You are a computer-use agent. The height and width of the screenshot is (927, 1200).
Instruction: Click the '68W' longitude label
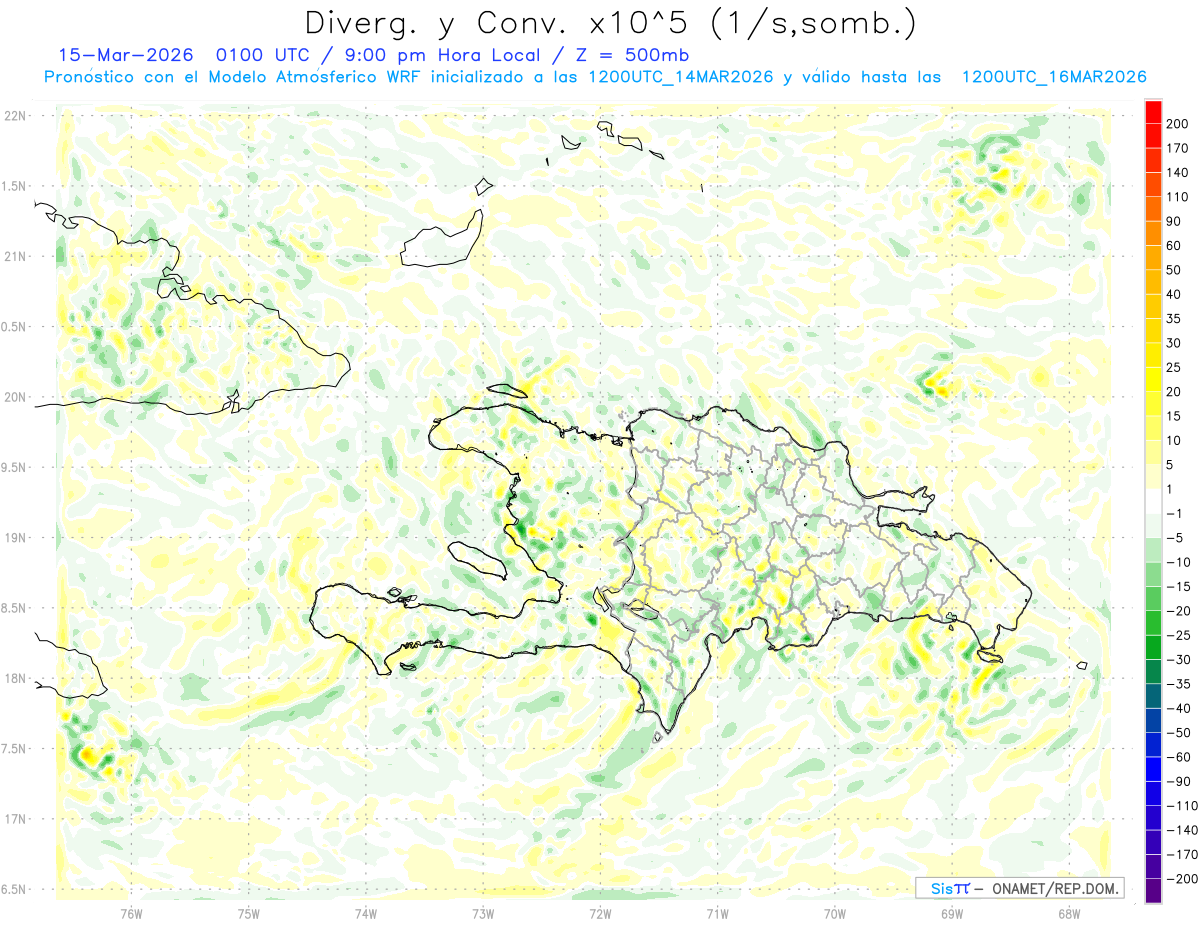(1069, 913)
